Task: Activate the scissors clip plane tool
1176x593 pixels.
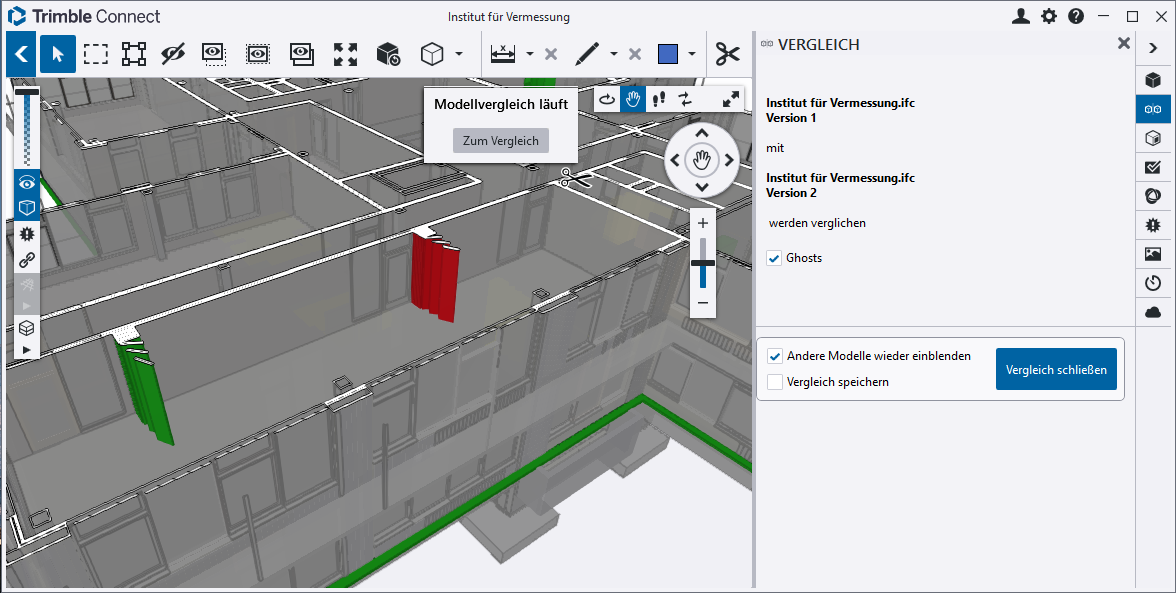Action: pos(728,54)
